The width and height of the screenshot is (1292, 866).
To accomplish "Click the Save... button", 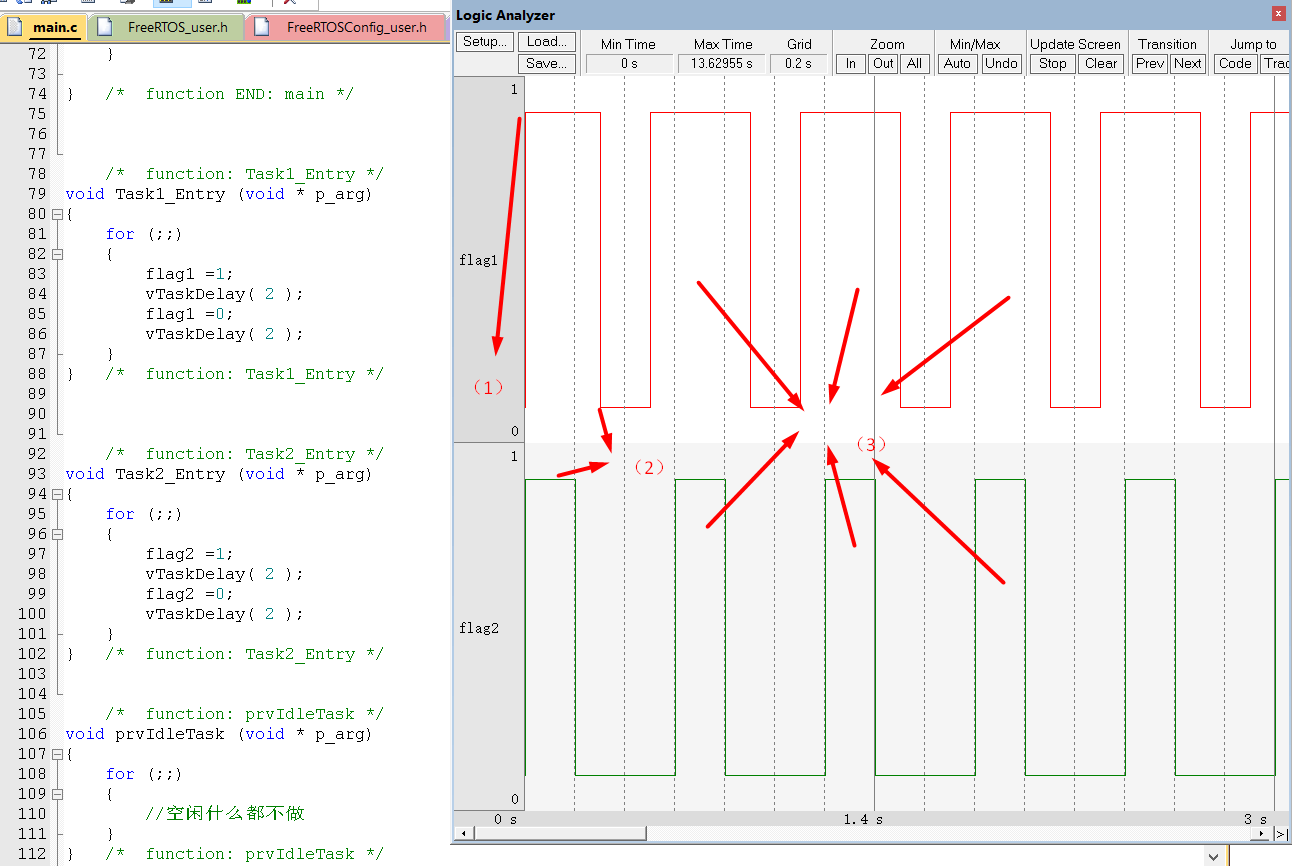I will tap(547, 64).
